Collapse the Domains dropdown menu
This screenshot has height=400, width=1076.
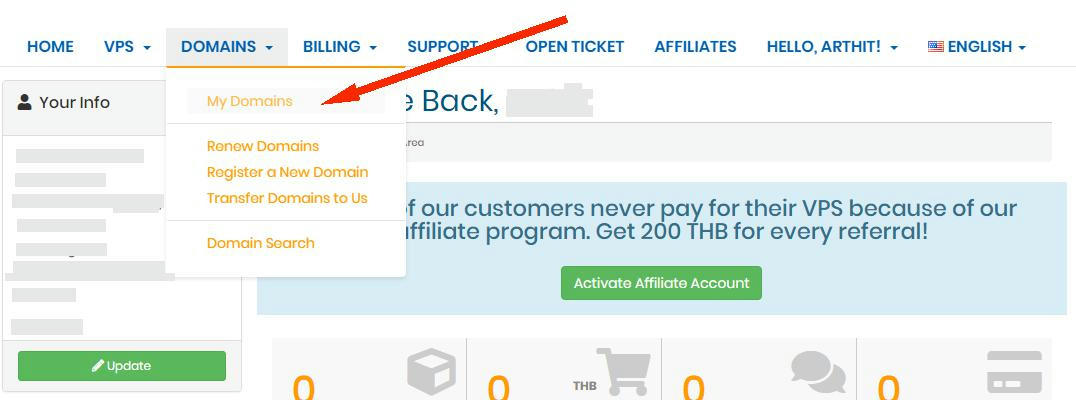coord(226,47)
